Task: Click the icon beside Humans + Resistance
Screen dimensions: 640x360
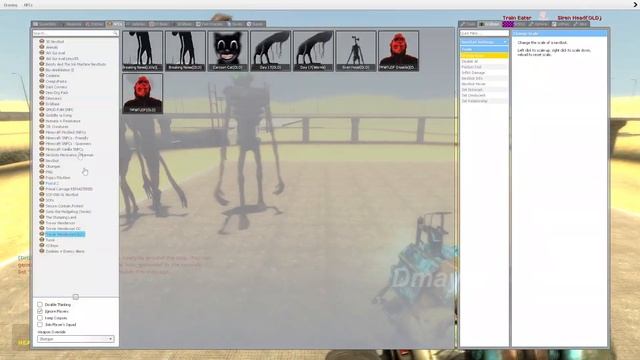Action: coord(42,121)
